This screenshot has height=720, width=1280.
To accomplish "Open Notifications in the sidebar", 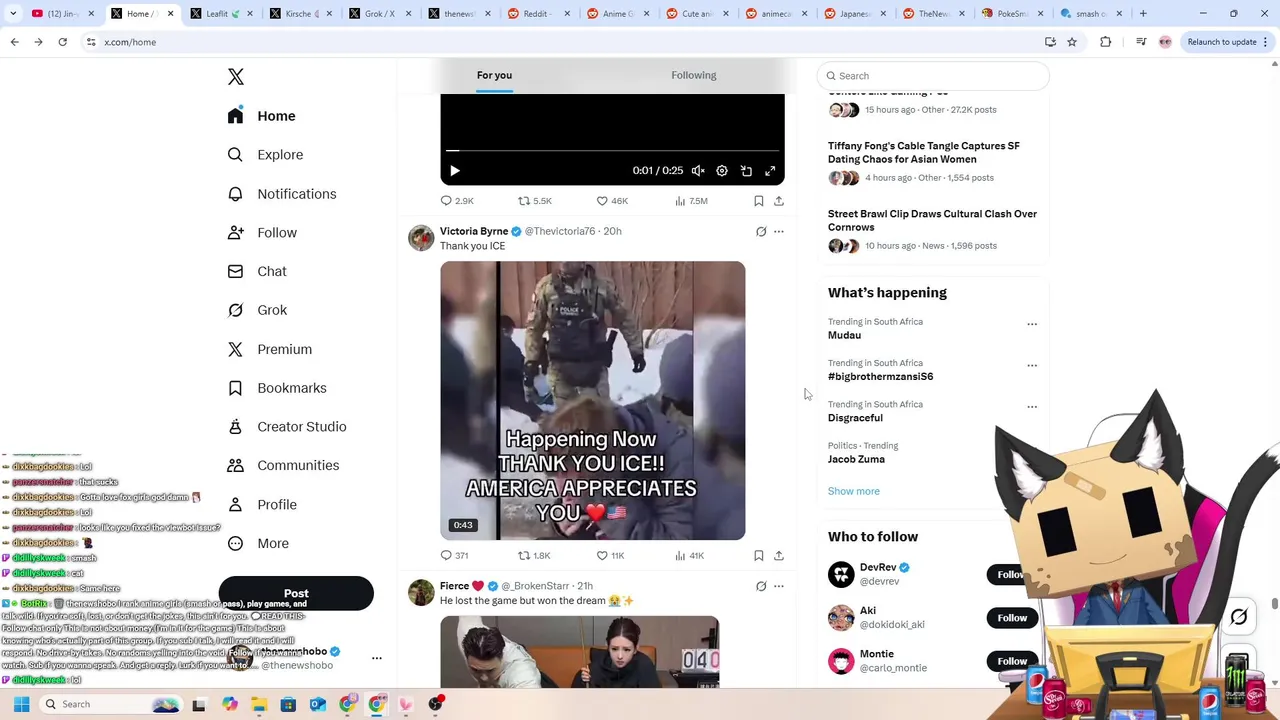I will tap(282, 194).
